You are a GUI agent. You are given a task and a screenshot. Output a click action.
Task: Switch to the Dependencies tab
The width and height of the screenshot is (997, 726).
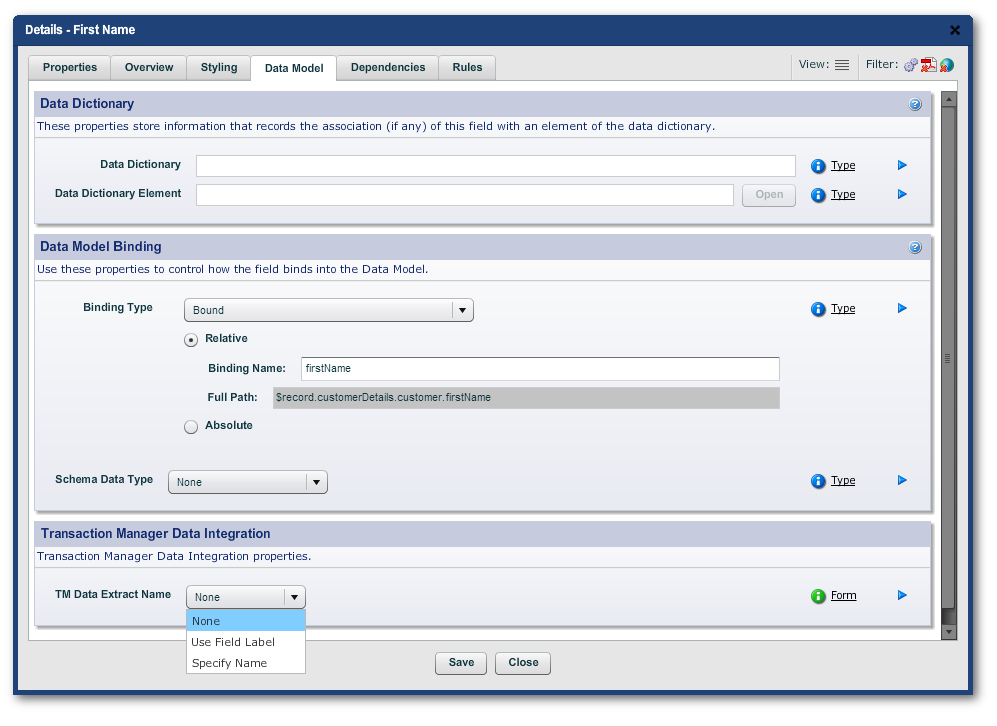pos(388,67)
